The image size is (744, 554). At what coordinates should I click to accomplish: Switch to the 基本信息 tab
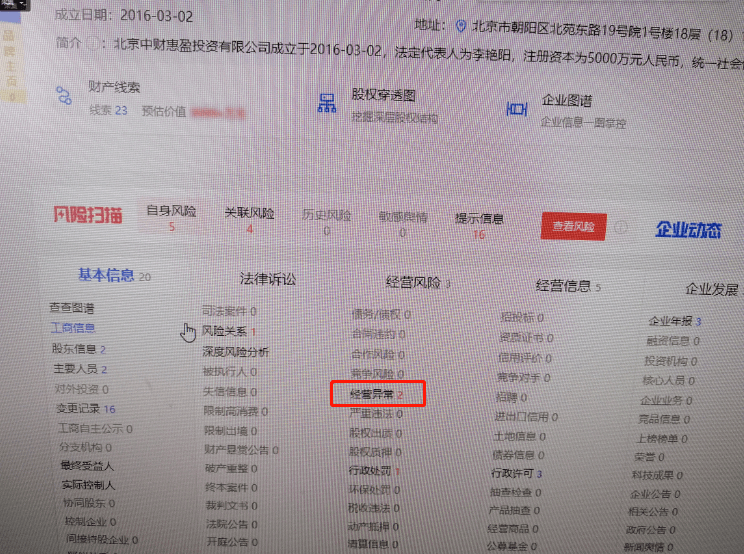106,276
